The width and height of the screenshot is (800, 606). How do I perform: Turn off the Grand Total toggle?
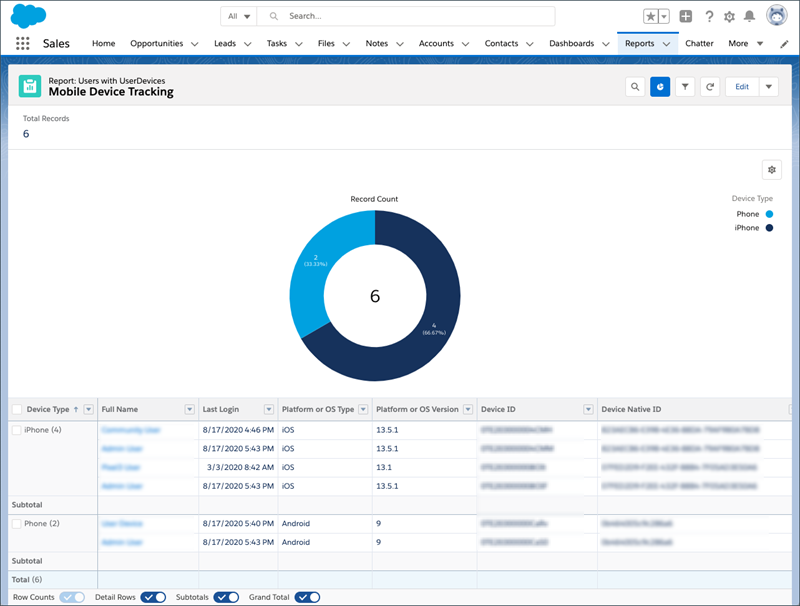(x=306, y=596)
